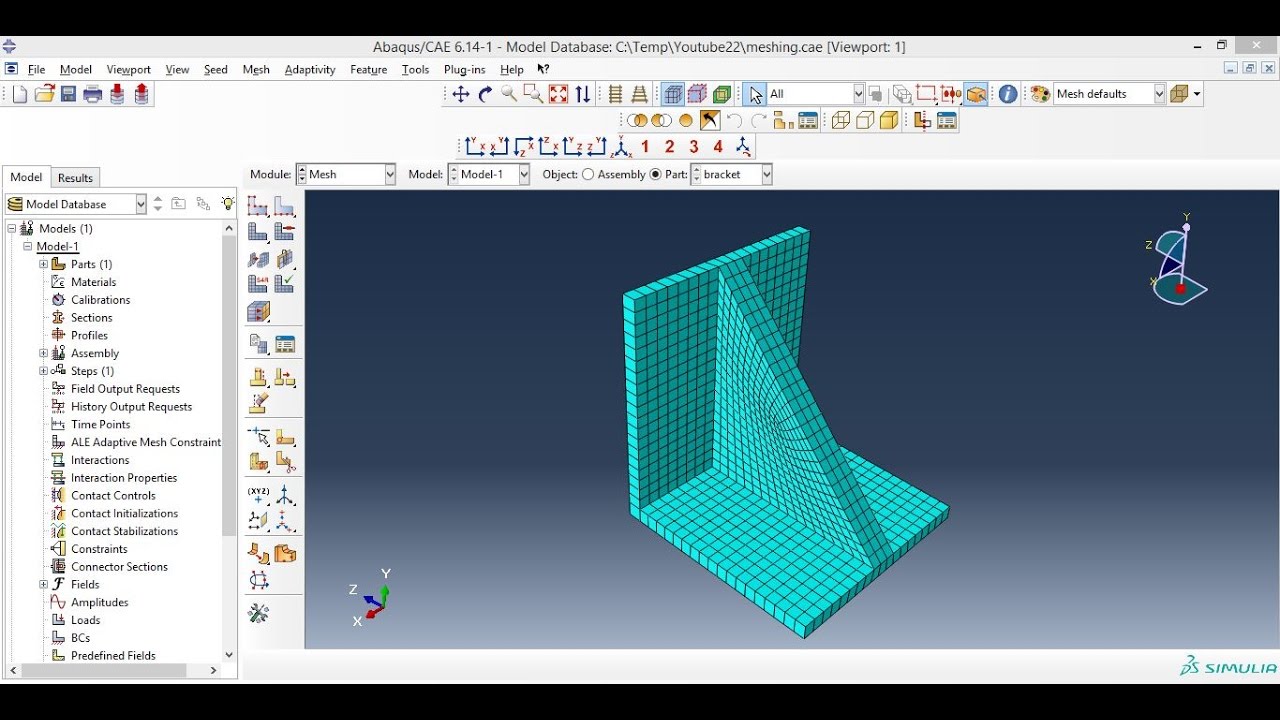
Task: Open the color code palette icon
Action: [1040, 94]
